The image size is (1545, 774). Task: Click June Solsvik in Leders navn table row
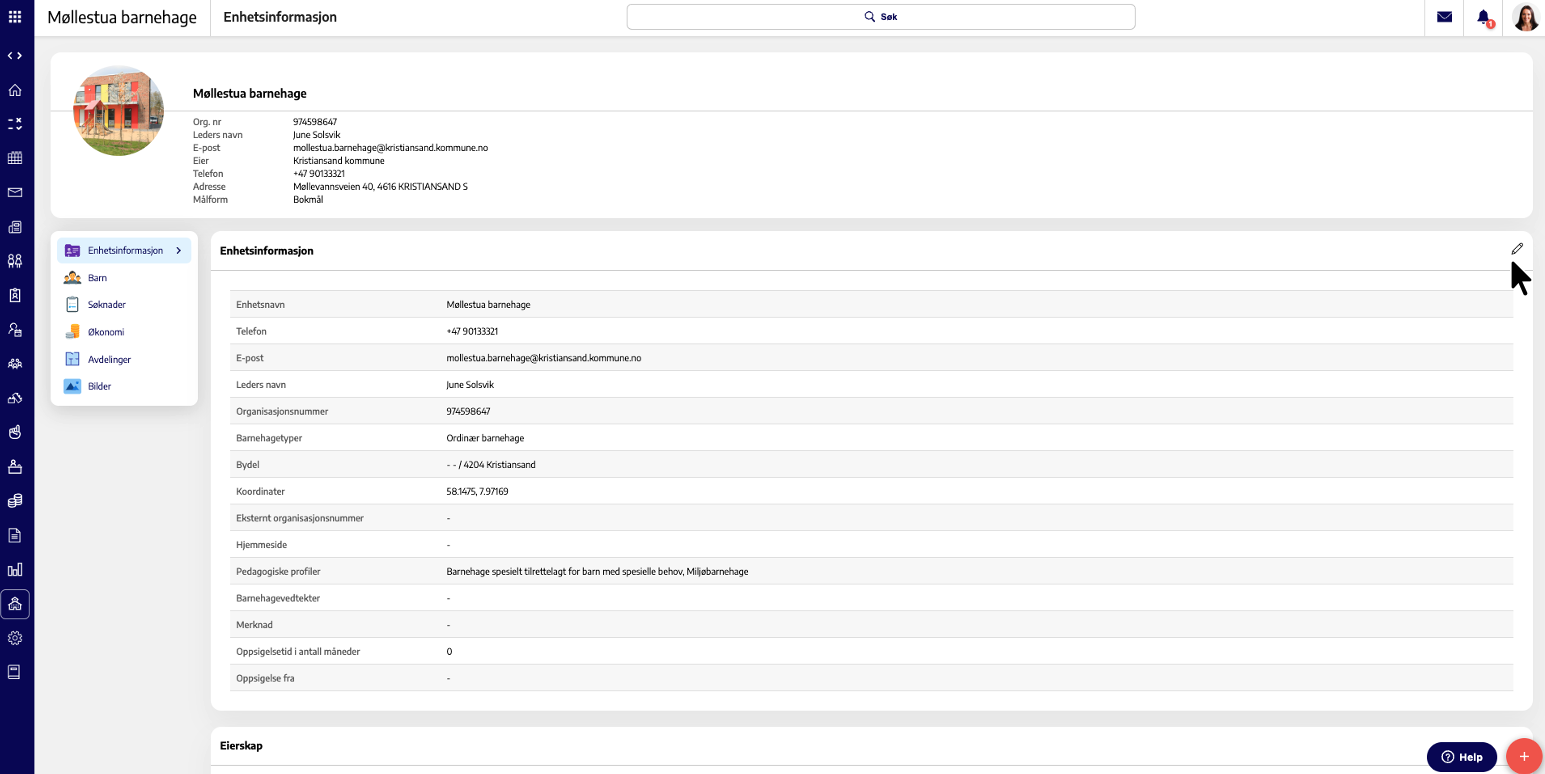click(470, 385)
